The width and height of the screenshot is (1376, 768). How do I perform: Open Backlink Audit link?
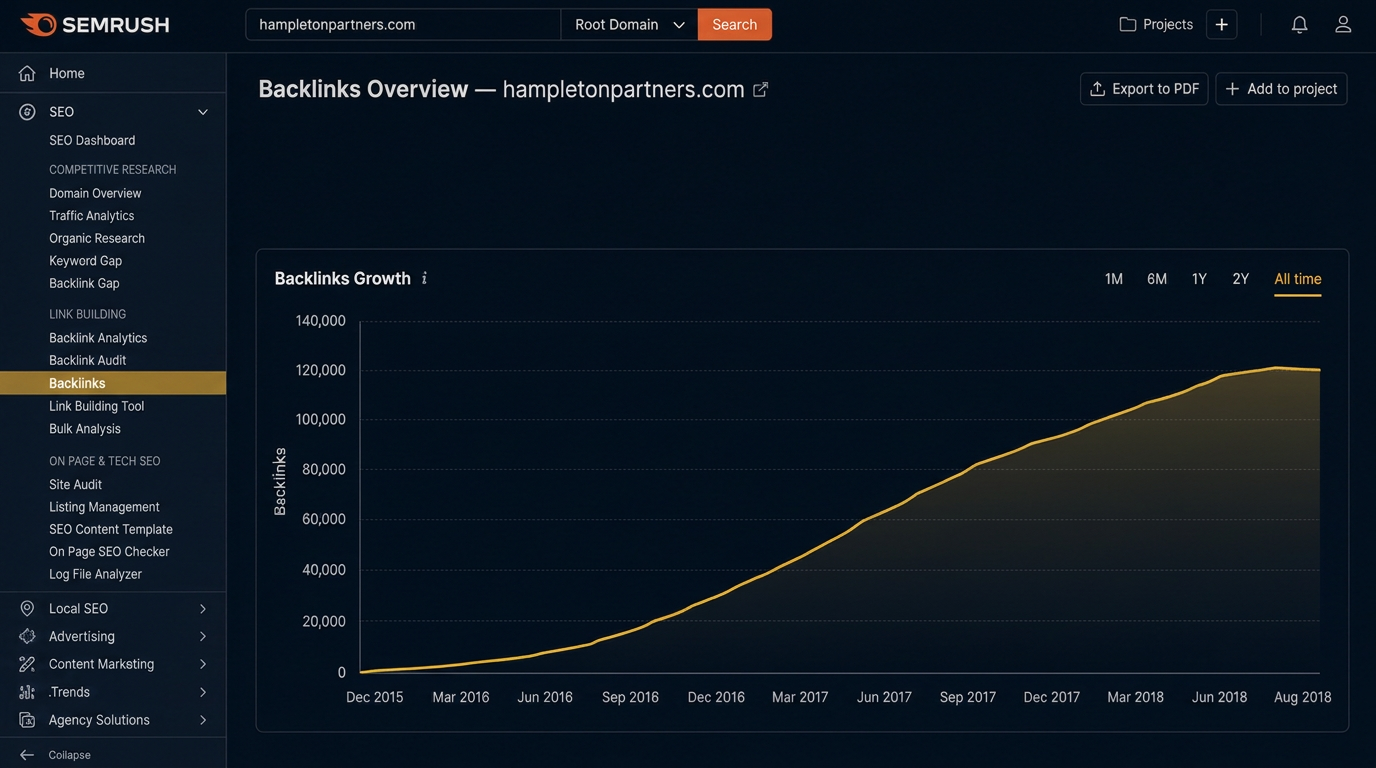[x=87, y=360]
